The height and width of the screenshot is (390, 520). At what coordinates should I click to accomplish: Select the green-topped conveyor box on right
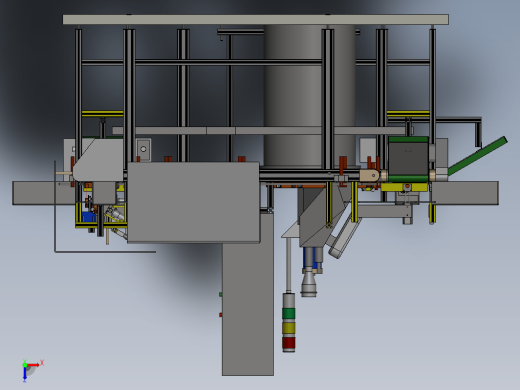[408, 159]
